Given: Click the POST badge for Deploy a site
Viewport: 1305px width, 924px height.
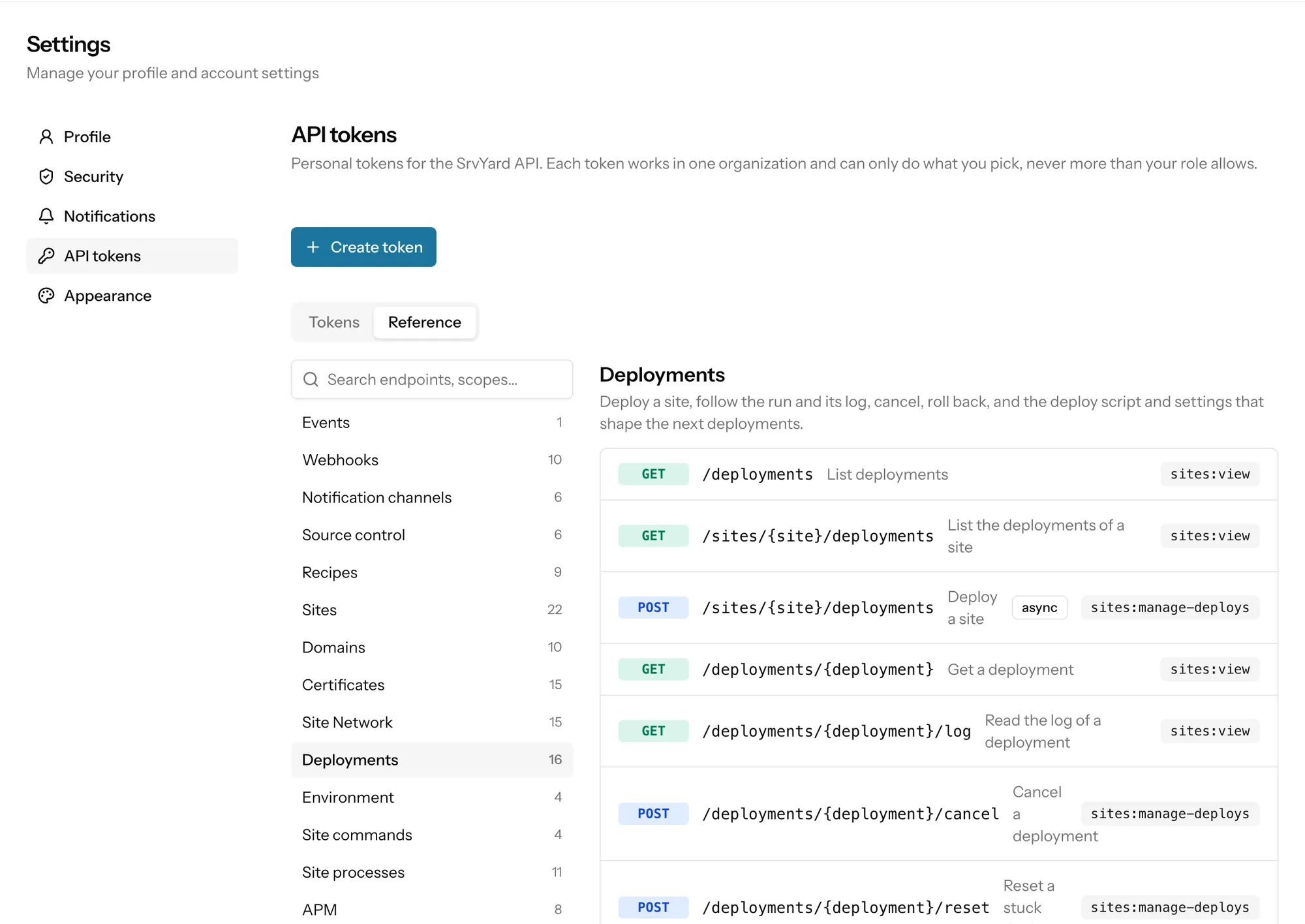Looking at the screenshot, I should (x=653, y=608).
